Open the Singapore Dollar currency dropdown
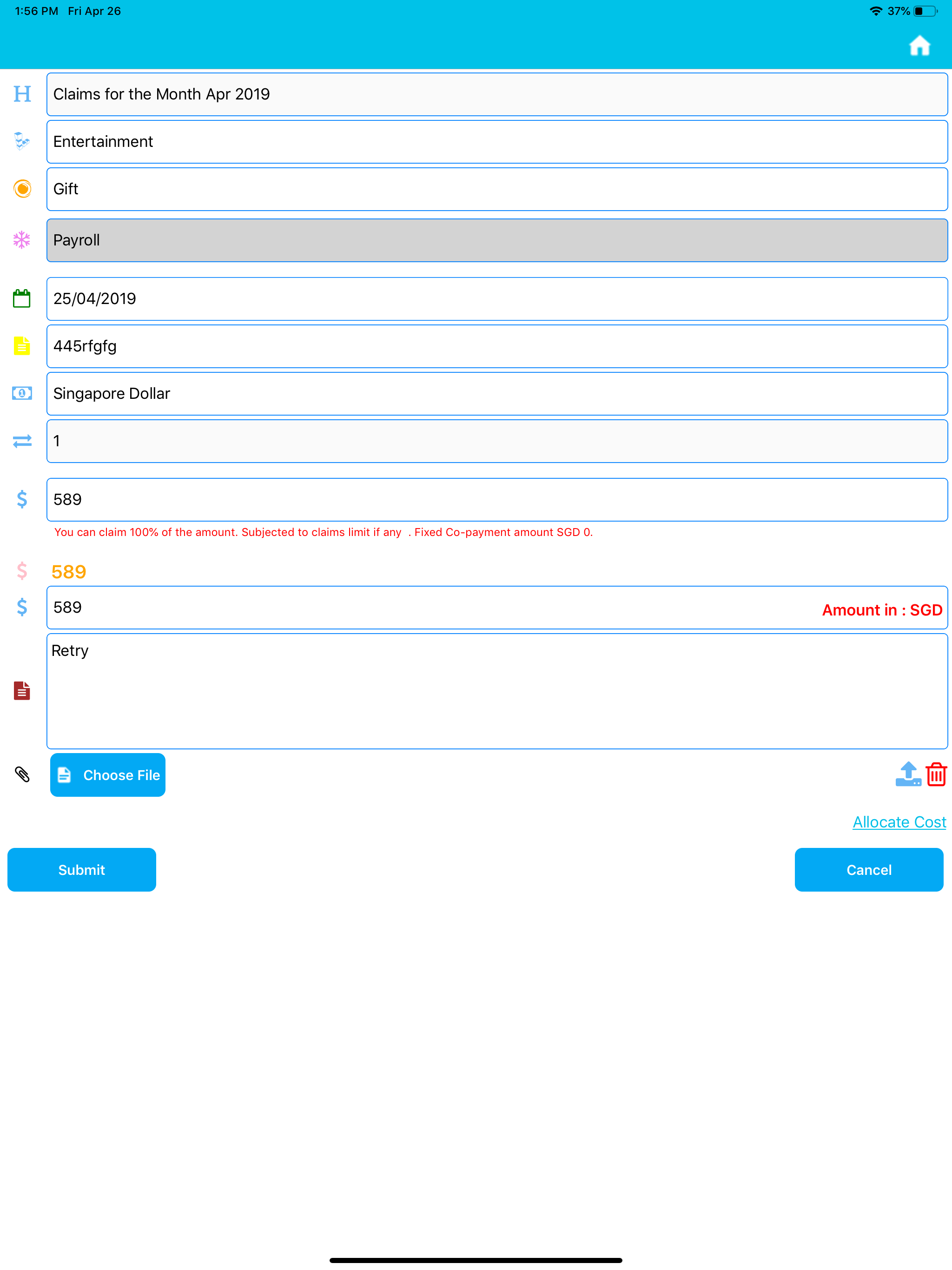952x1270 pixels. tap(497, 394)
